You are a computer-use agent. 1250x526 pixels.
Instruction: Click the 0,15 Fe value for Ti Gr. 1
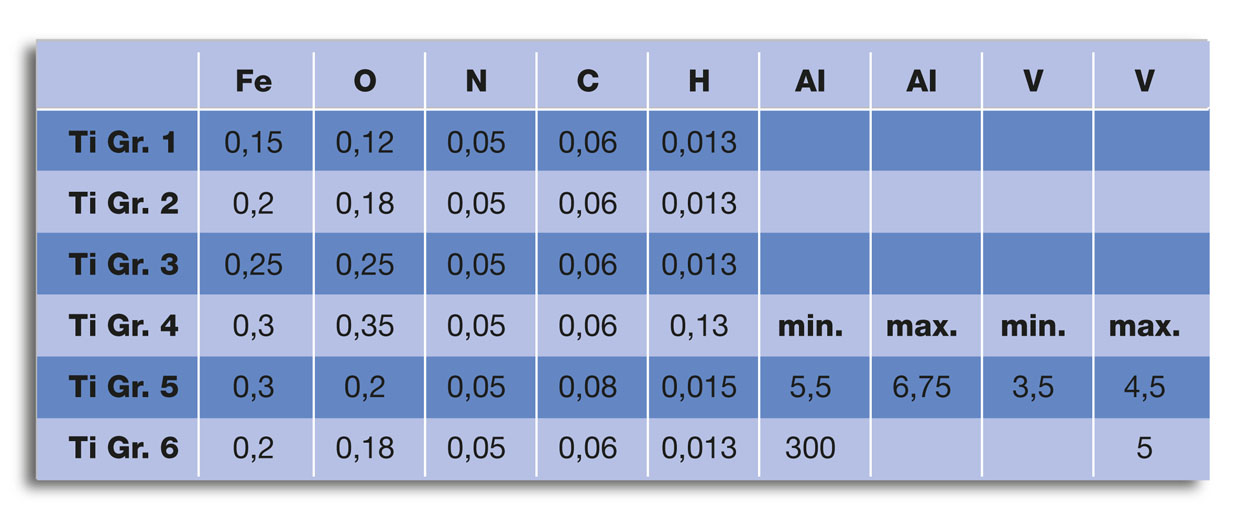(254, 142)
